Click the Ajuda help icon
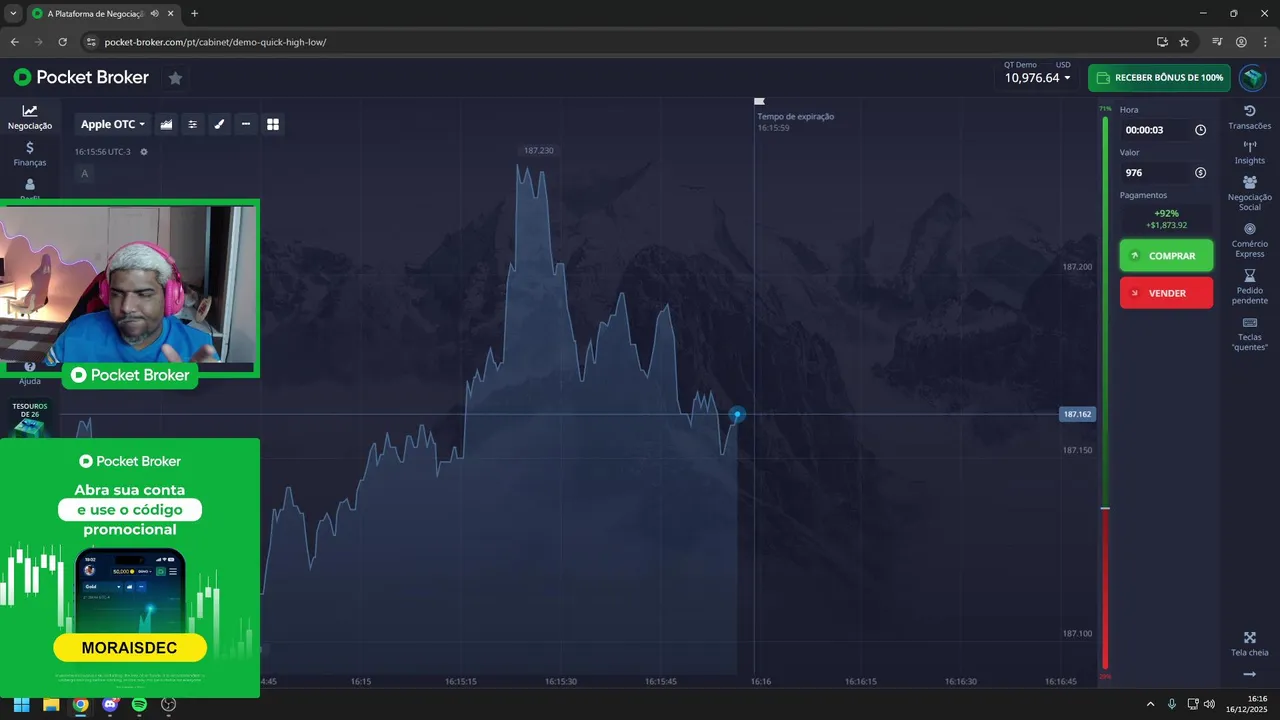Image resolution: width=1280 pixels, height=720 pixels. 30,373
